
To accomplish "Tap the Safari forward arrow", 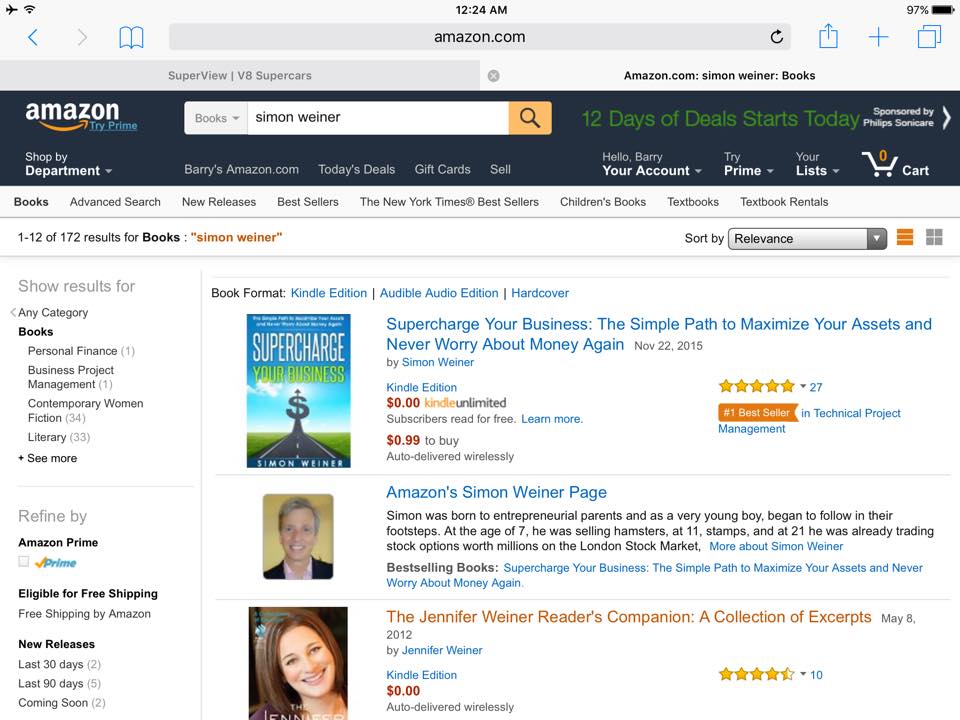I will pyautogui.click(x=82, y=37).
